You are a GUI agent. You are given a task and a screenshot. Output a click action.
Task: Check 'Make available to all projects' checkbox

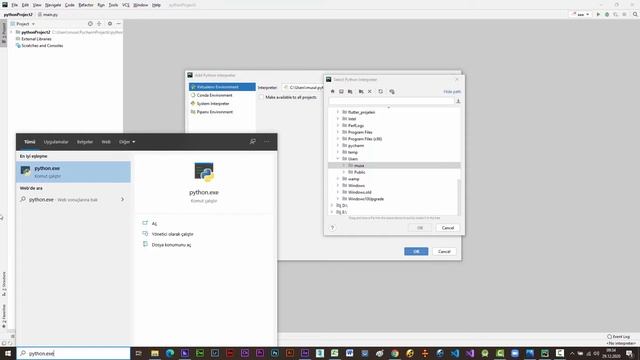point(261,97)
